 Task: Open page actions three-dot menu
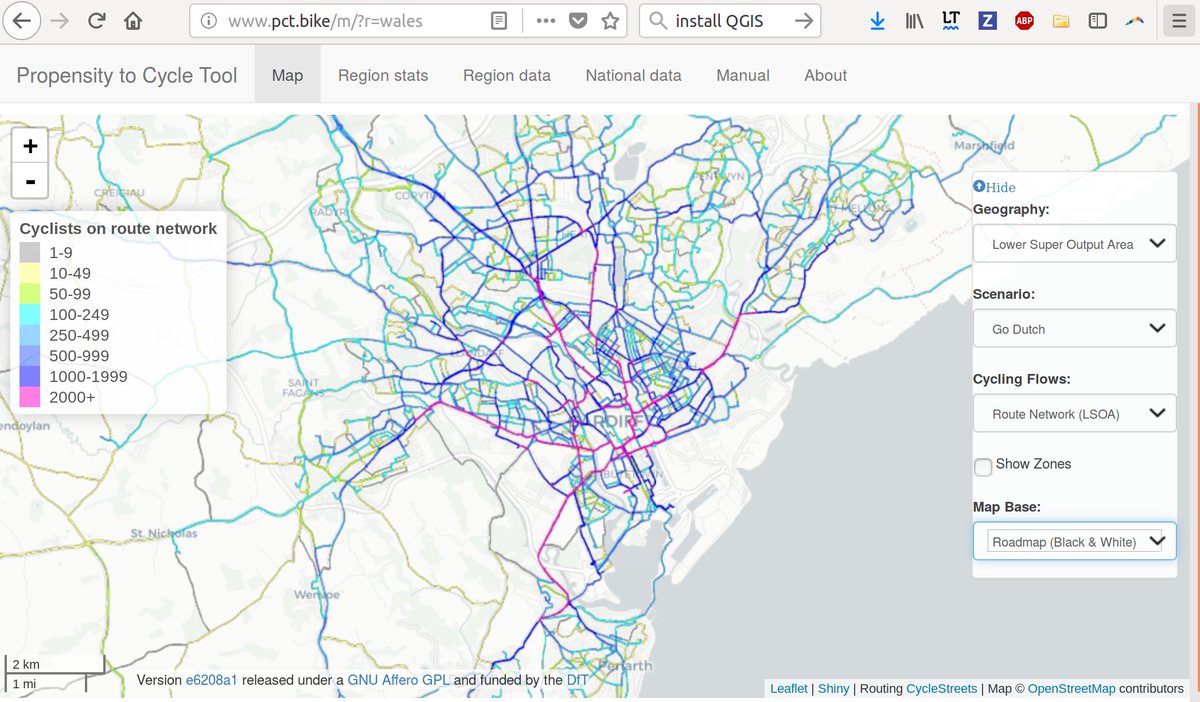click(546, 21)
